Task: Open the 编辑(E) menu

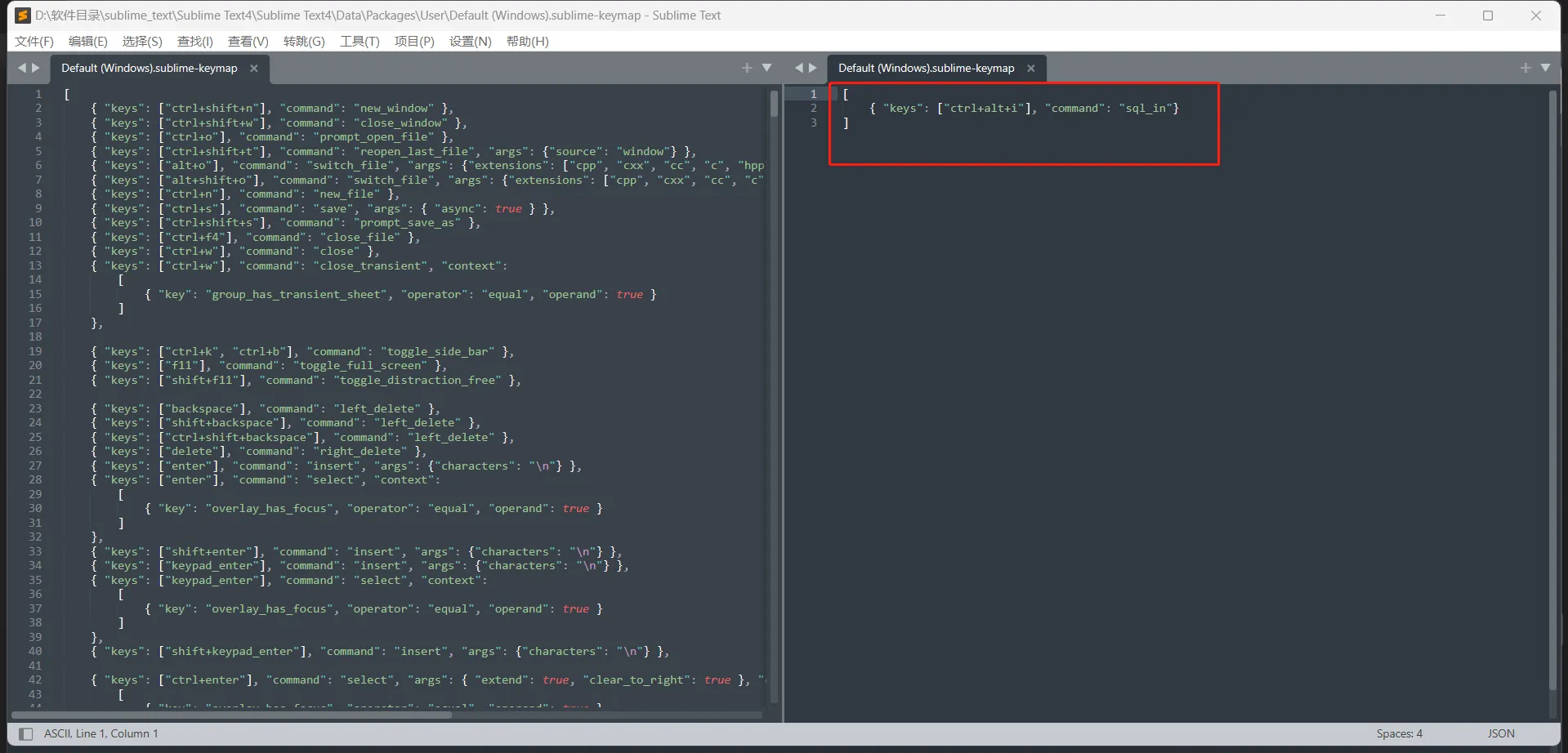Action: [x=87, y=41]
